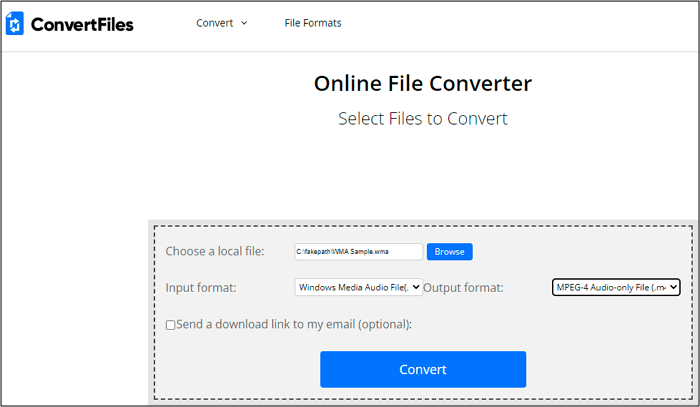The width and height of the screenshot is (700, 407).
Task: Click the arrow on the input format selector
Action: (x=416, y=288)
